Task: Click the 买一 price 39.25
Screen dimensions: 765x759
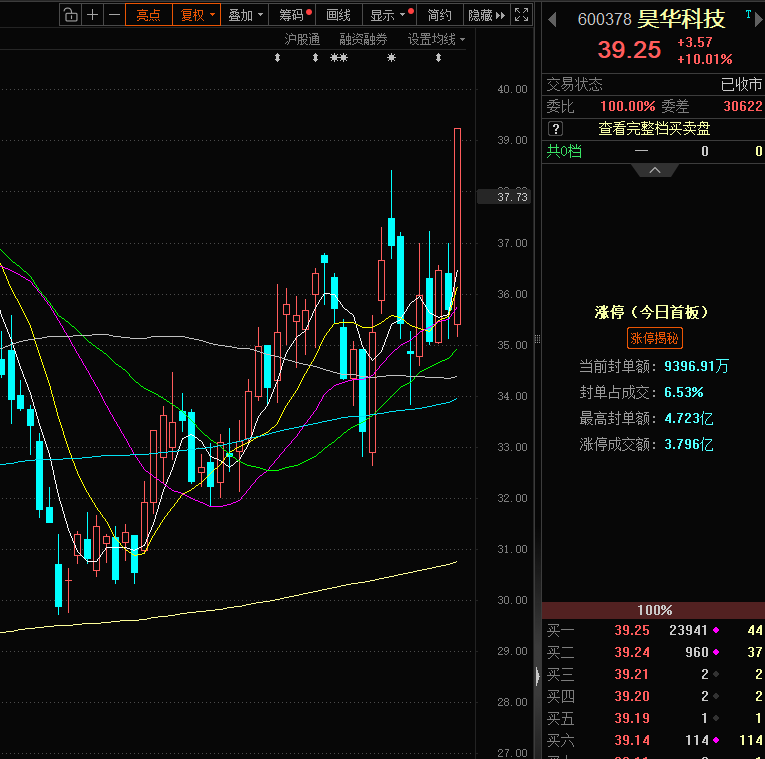Action: pos(632,630)
